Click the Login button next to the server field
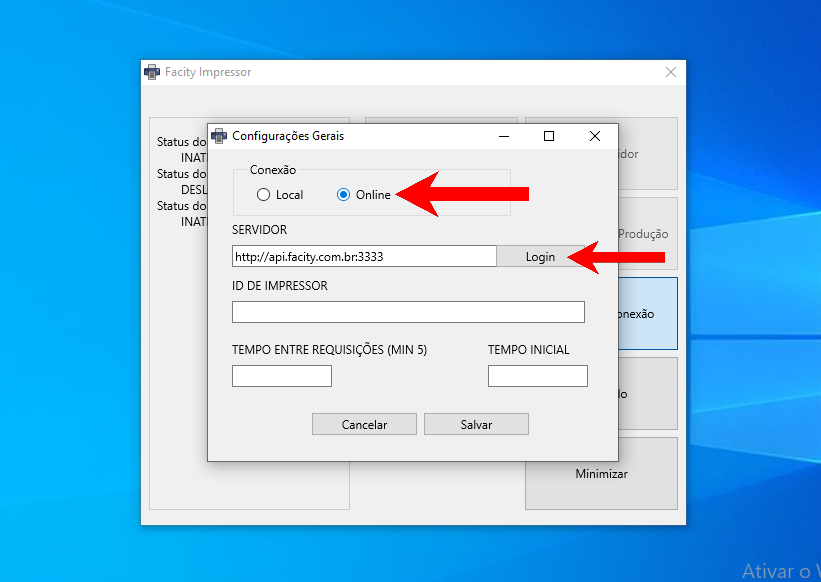Screen dimensions: 821x582 coord(540,256)
